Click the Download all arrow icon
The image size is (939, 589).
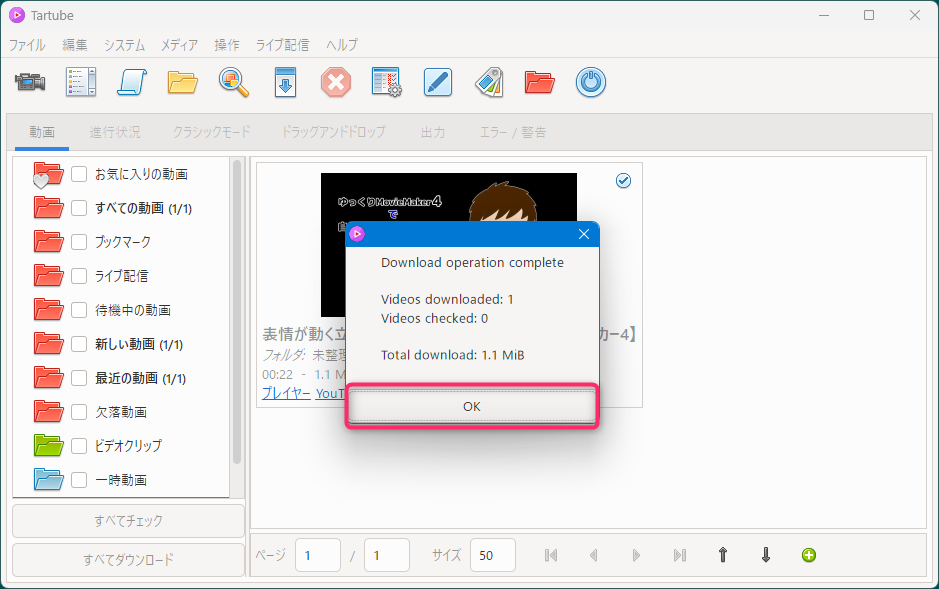coord(286,82)
